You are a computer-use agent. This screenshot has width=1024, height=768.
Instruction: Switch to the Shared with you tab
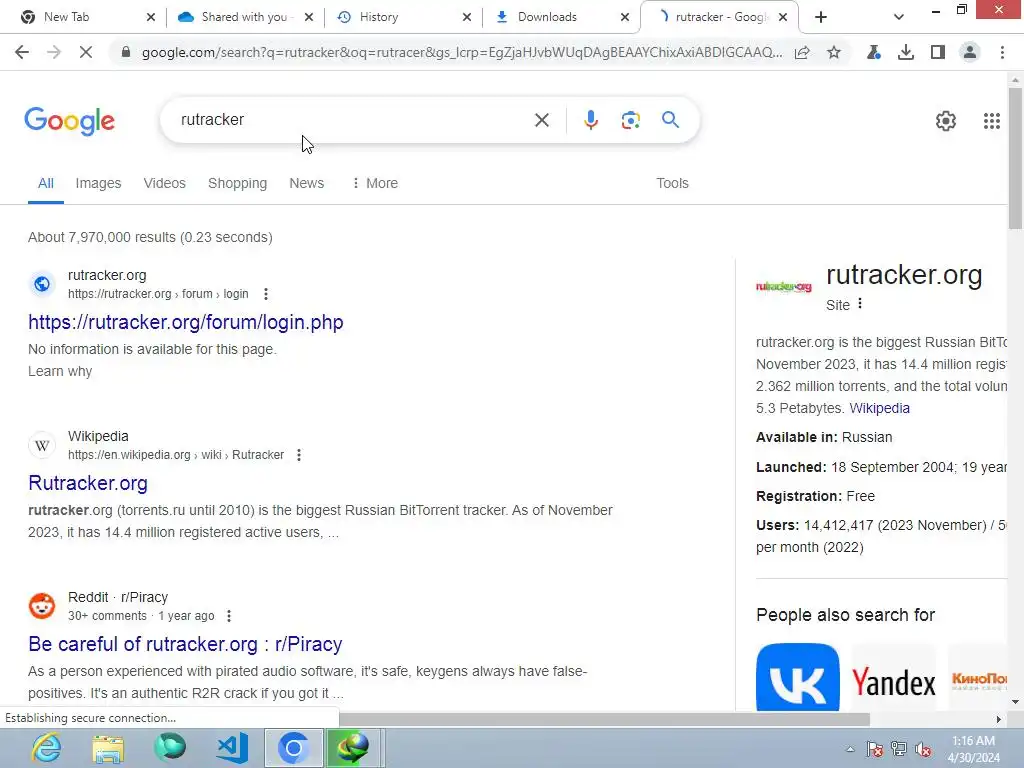[247, 17]
